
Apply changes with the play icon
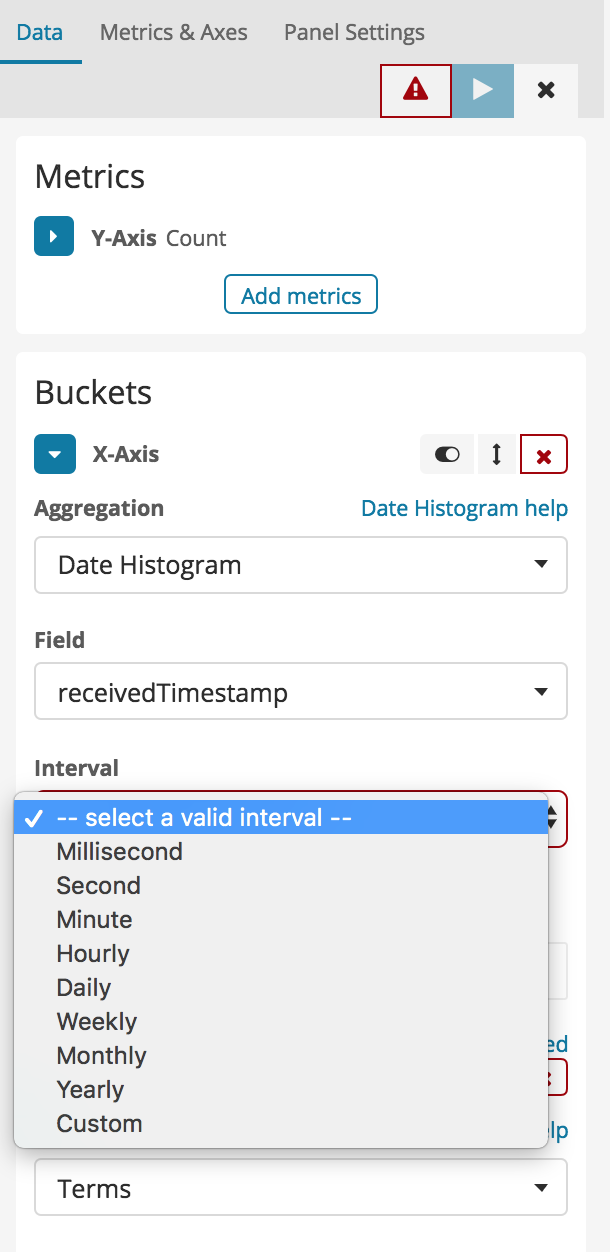[x=482, y=90]
